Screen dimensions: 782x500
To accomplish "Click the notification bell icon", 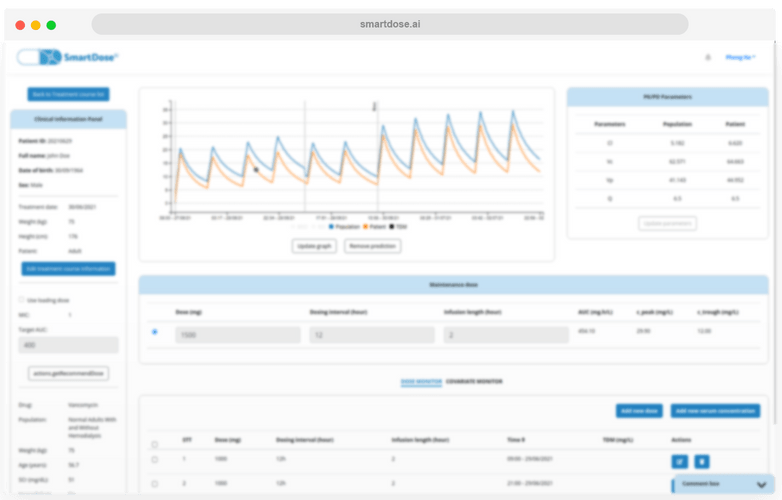I will 708,57.
